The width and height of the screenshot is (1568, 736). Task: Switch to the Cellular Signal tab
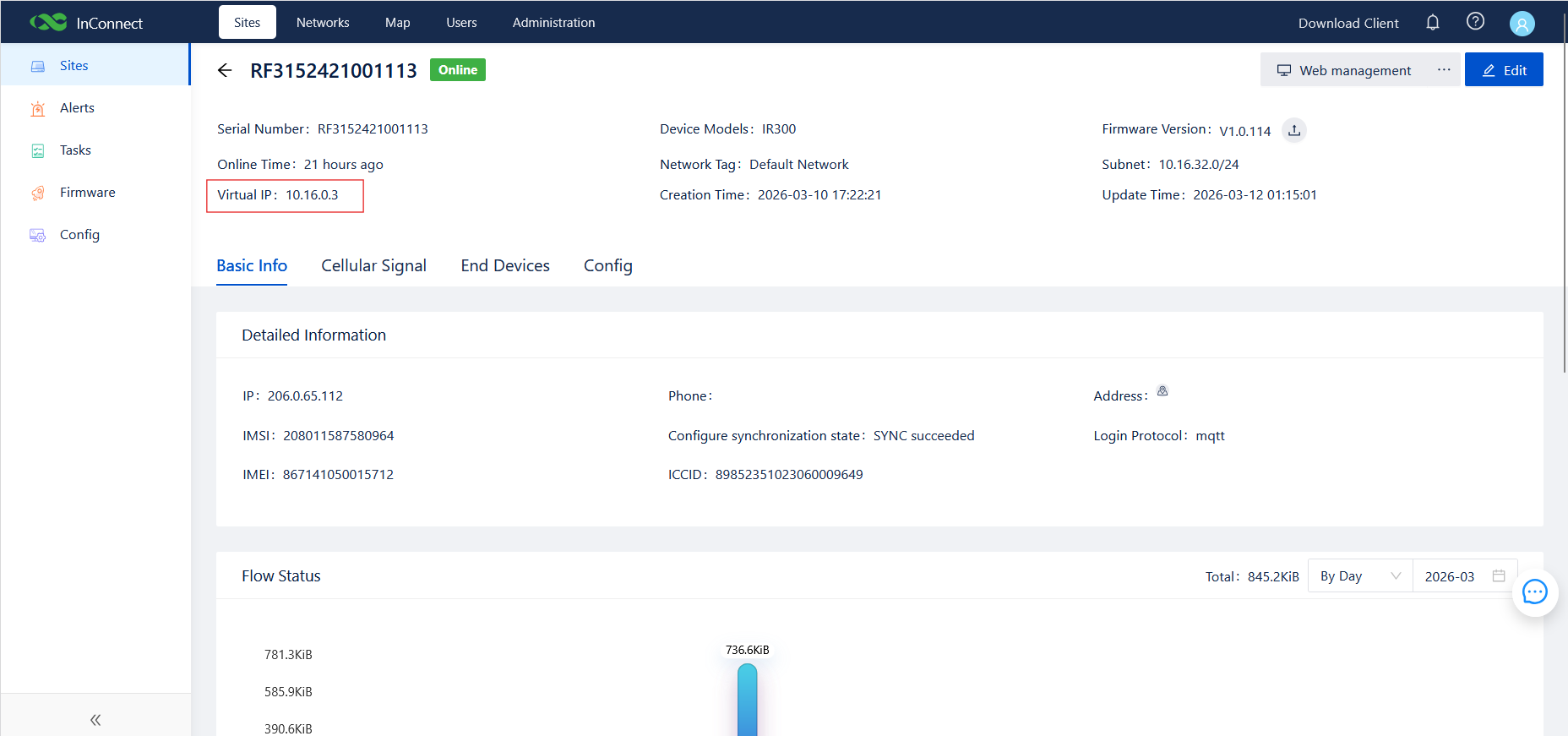pyautogui.click(x=373, y=266)
